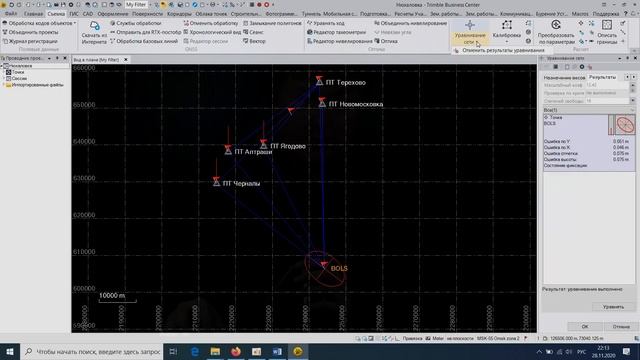Open Сеанс tool
This screenshot has height=360, width=640.
click(x=253, y=32)
